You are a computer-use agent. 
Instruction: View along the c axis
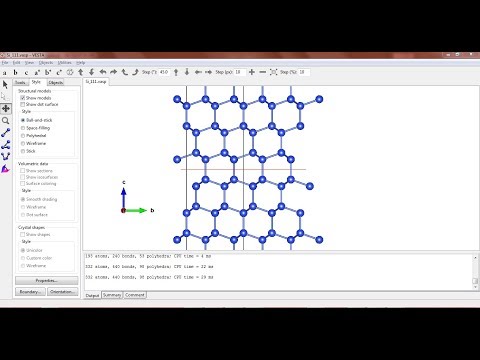pyautogui.click(x=26, y=72)
